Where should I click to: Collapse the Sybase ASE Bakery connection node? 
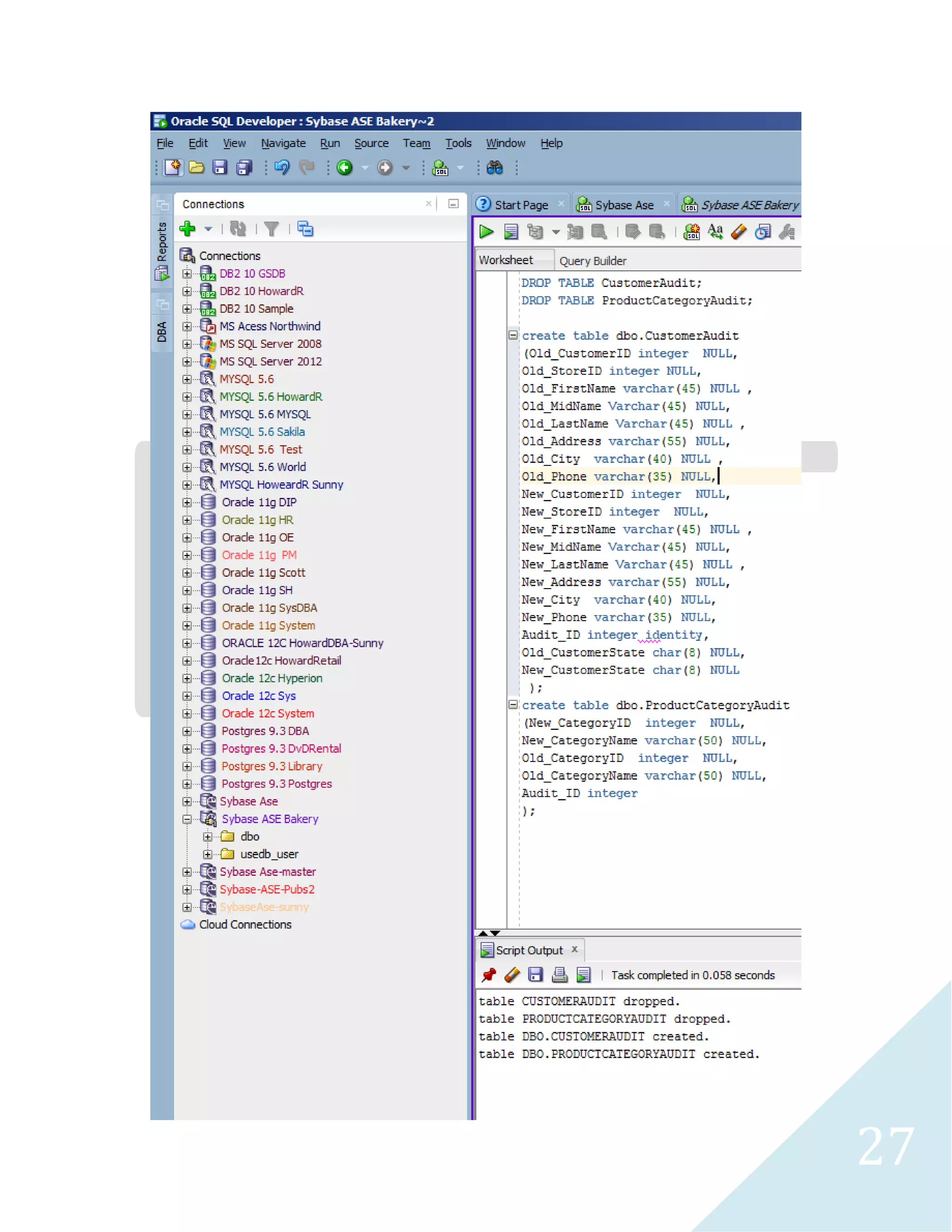(x=187, y=819)
